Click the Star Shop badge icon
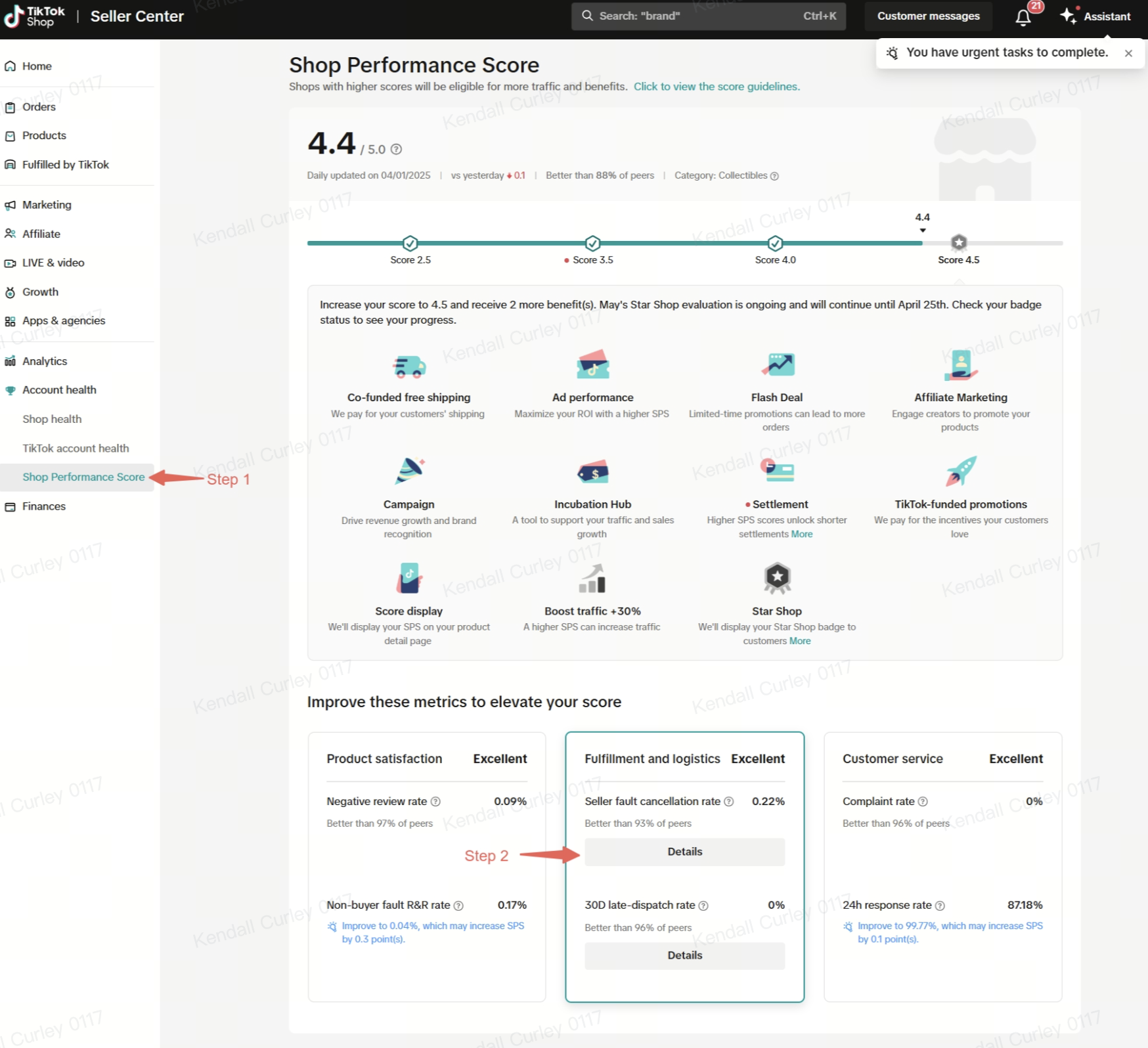 pos(777,578)
